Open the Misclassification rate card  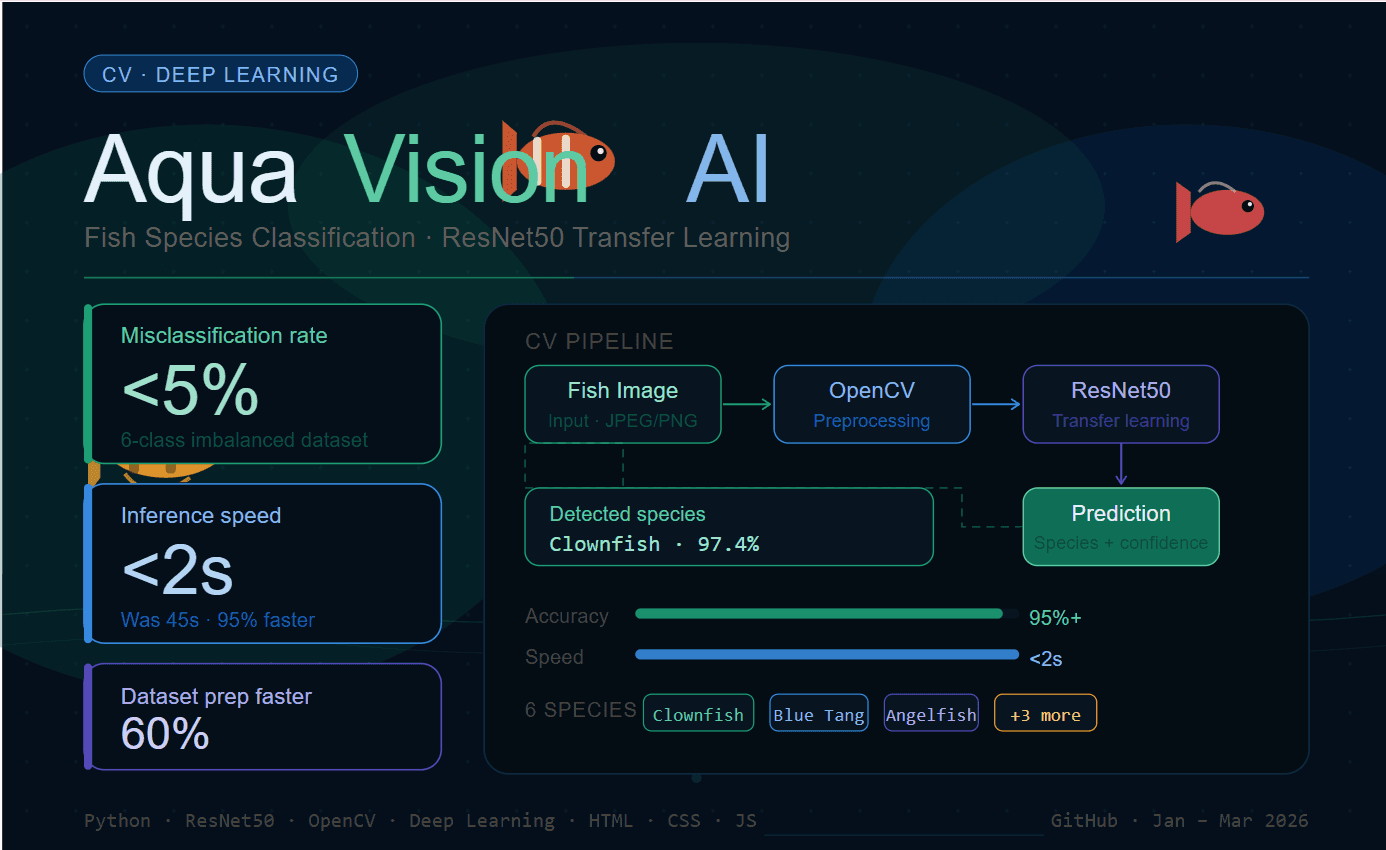[263, 384]
